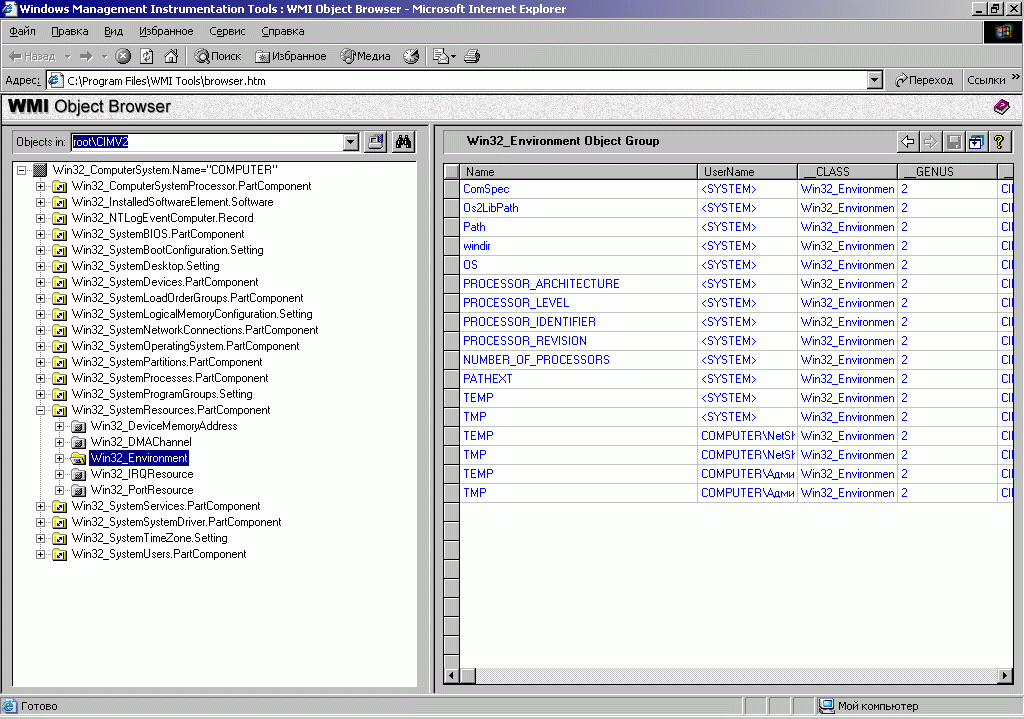Expand Win32_SystemTimeZone.Setting node
Viewport: 1024px width, 719px height.
tap(40, 538)
